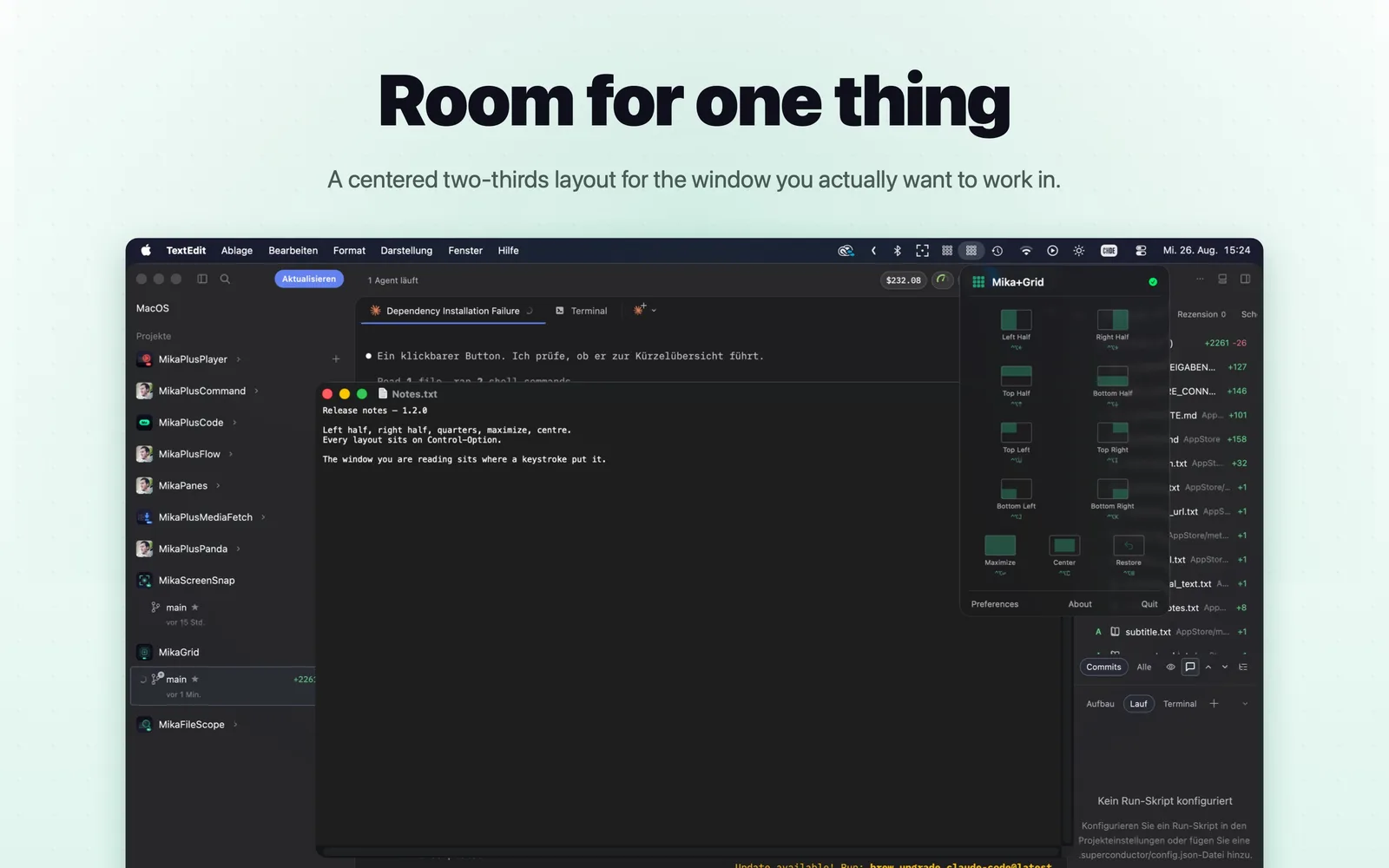Switch the filter to Alle
Screen dimensions: 1389x868
1144,667
